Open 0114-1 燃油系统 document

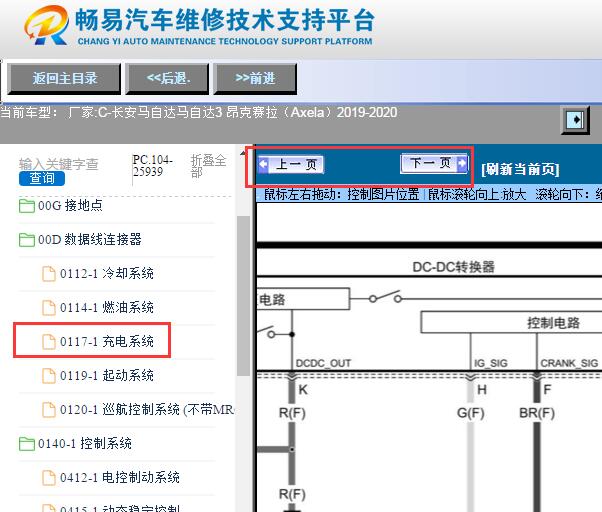pyautogui.click(x=107, y=307)
